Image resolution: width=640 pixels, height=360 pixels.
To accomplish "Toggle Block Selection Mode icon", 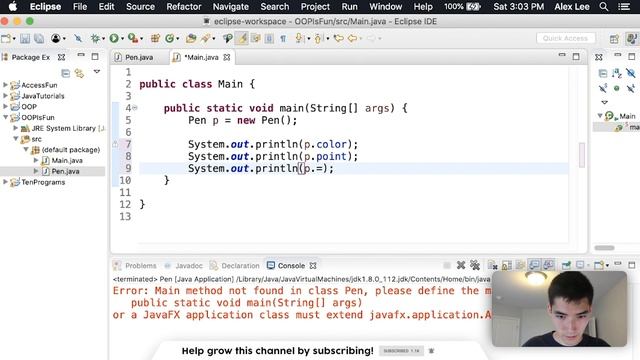I will point(269,38).
